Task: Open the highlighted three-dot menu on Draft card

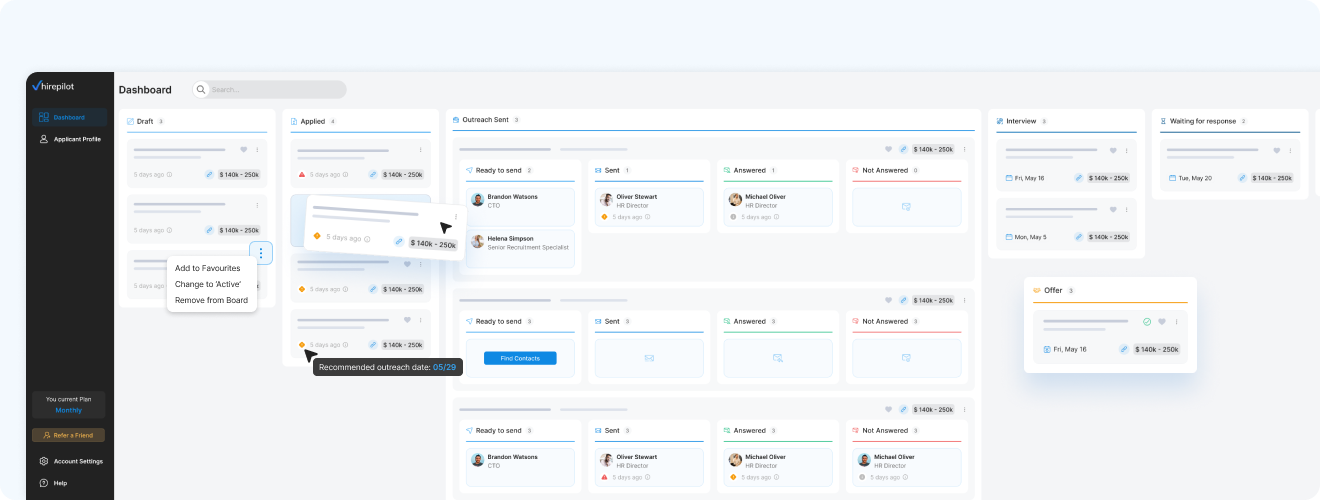Action: (260, 253)
